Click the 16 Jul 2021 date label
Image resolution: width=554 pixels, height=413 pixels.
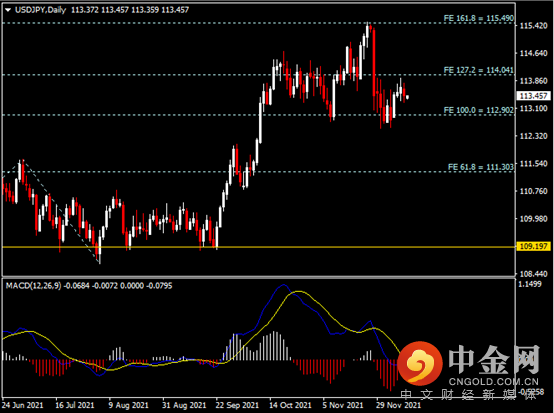(x=75, y=405)
